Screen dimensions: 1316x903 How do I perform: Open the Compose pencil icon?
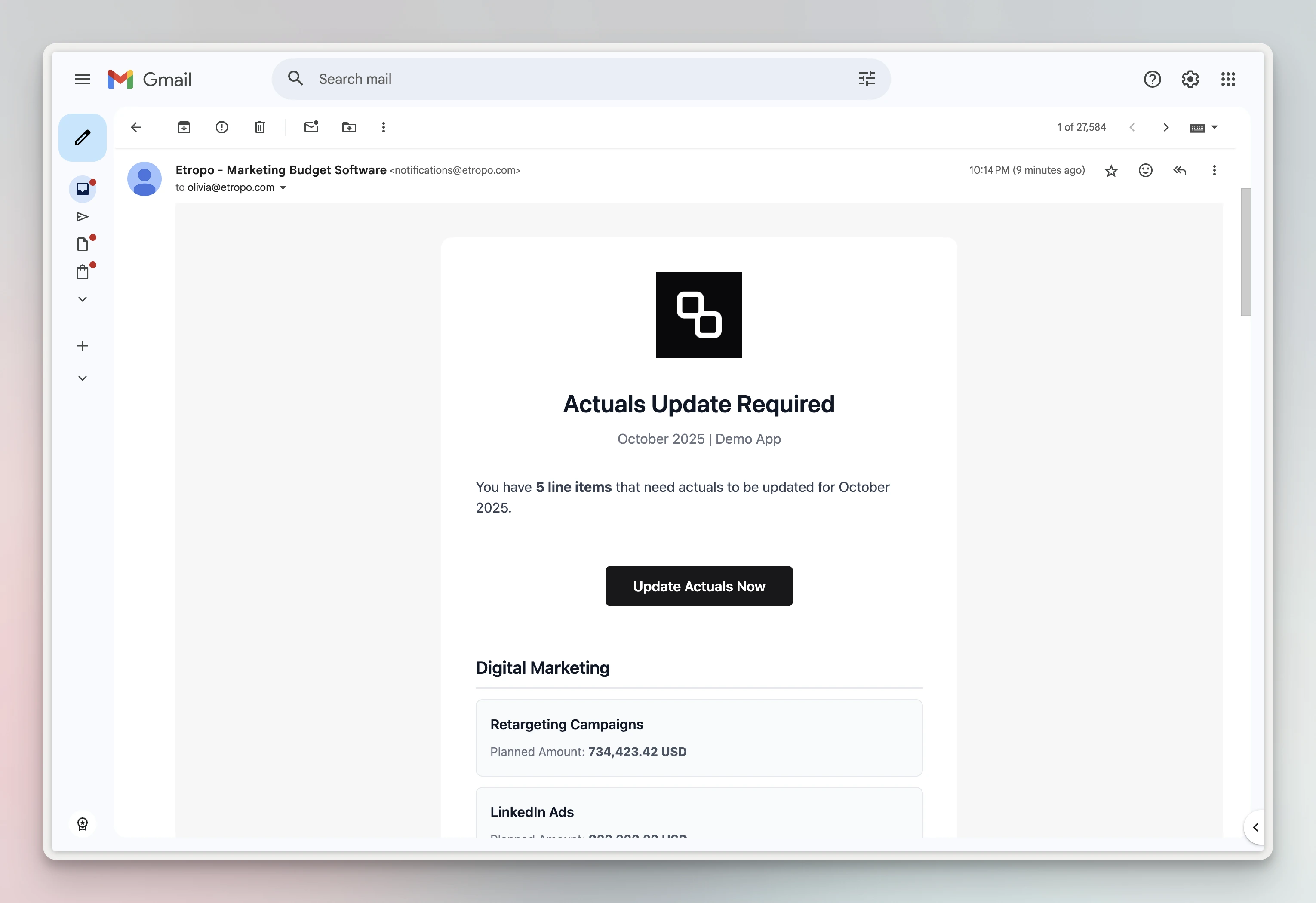point(82,137)
